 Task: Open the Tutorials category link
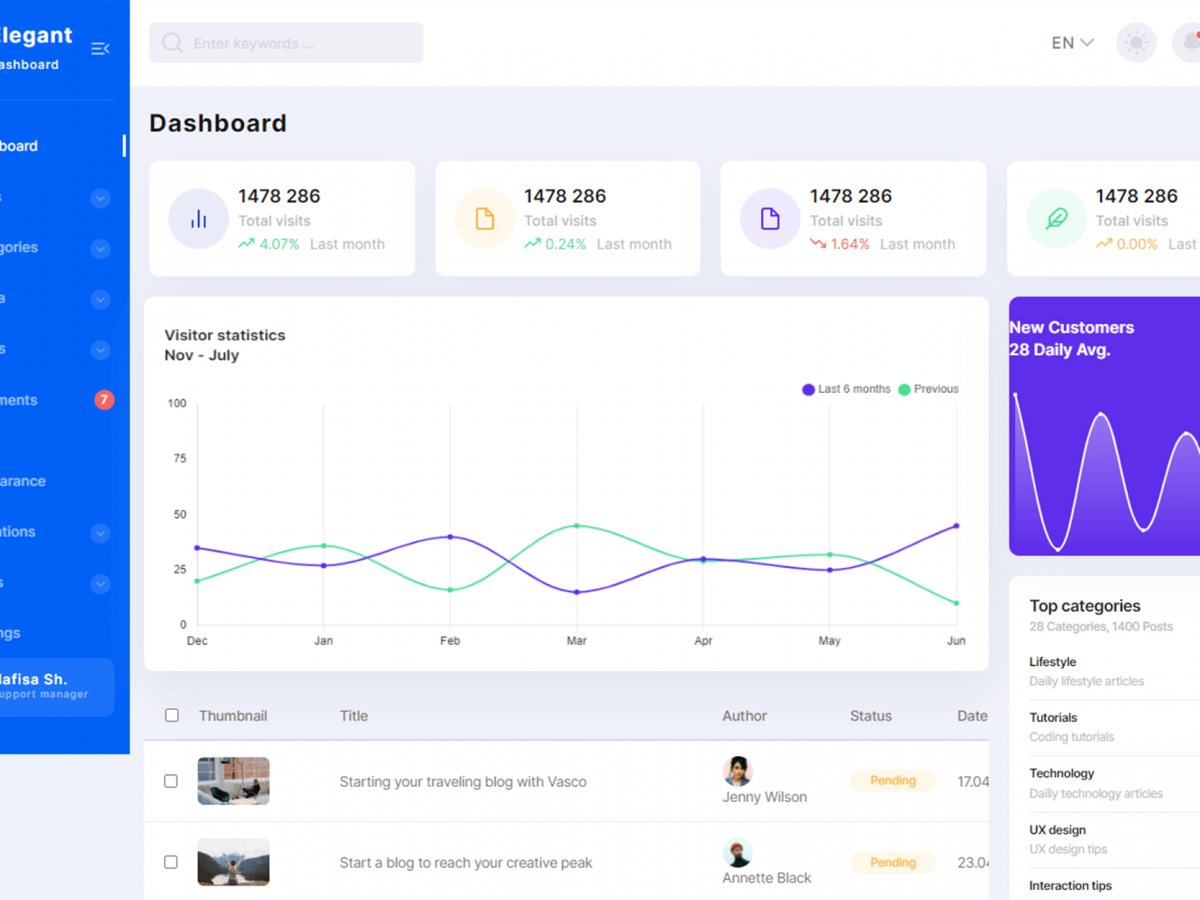[x=1053, y=718]
